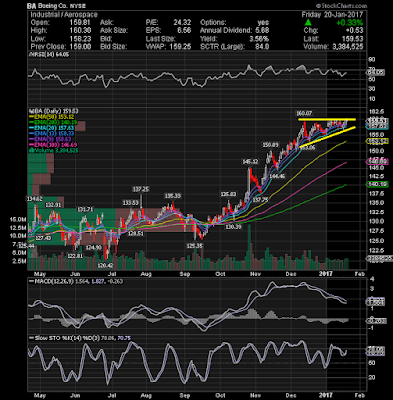Viewport: 393px width, 400px height.
Task: Select the green EMA(200) legend entry
Action: (54, 122)
